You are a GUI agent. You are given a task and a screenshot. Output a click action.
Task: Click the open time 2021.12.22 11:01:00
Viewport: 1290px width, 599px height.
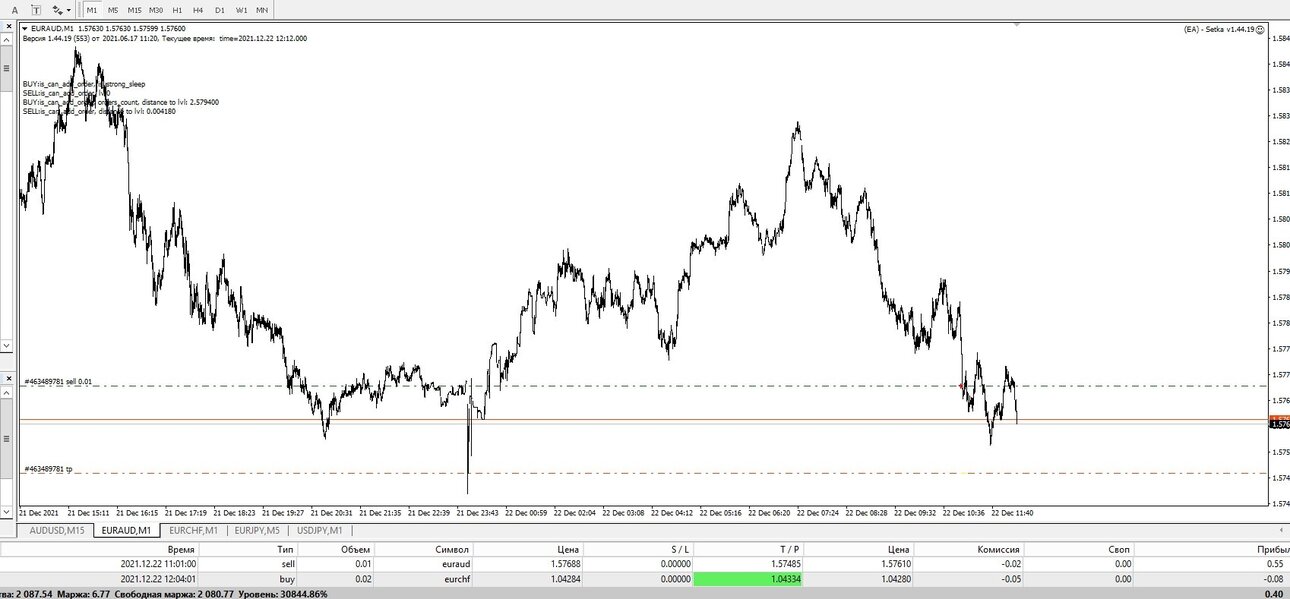pyautogui.click(x=158, y=564)
